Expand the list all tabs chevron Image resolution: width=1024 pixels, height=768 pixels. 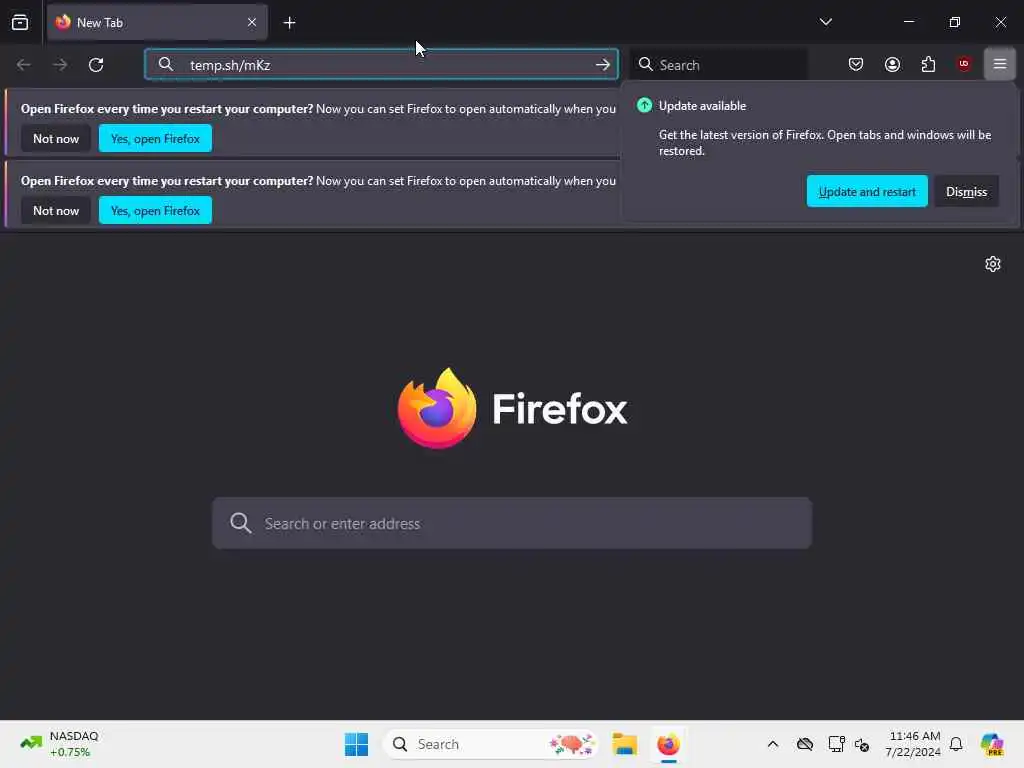click(x=825, y=22)
